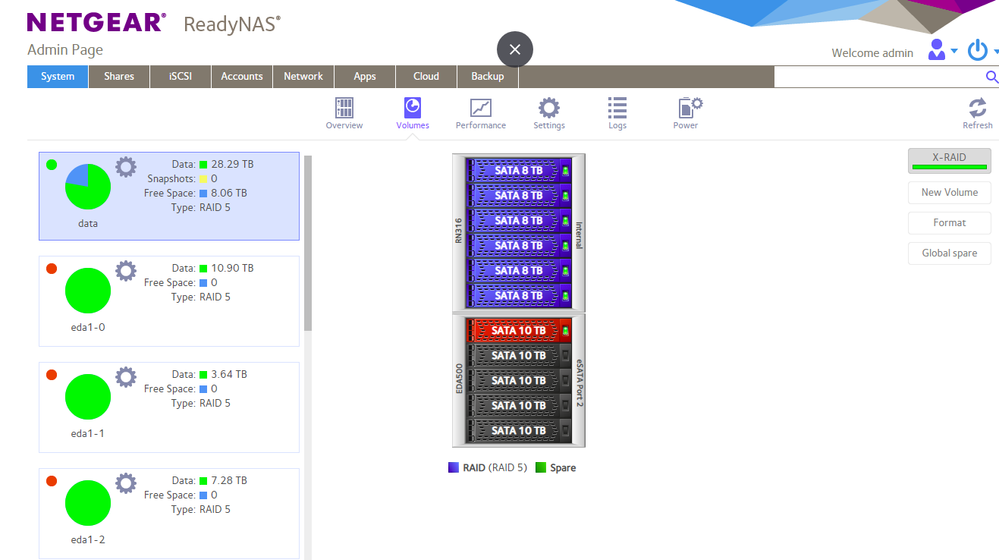
Task: Click the volume list vertical scrollbar
Action: tap(308, 243)
